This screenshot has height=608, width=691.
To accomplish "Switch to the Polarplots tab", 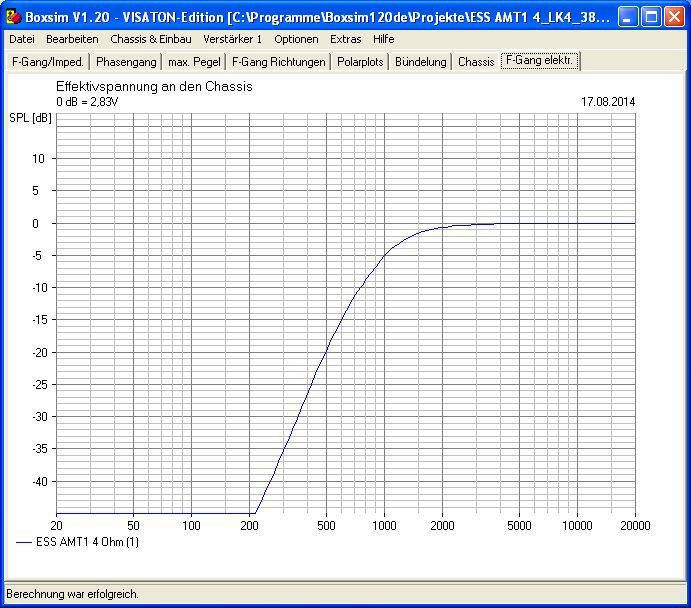I will coord(361,62).
